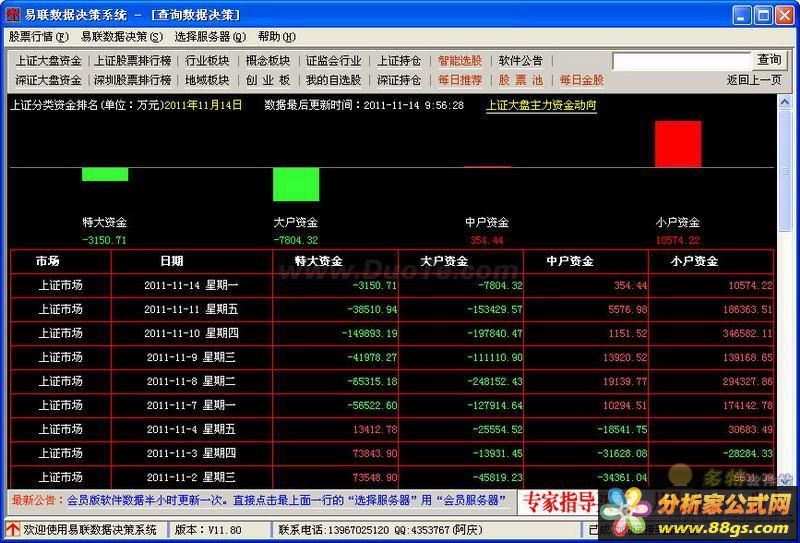Click the up arrow of the vertical scrollbar

tap(785, 102)
